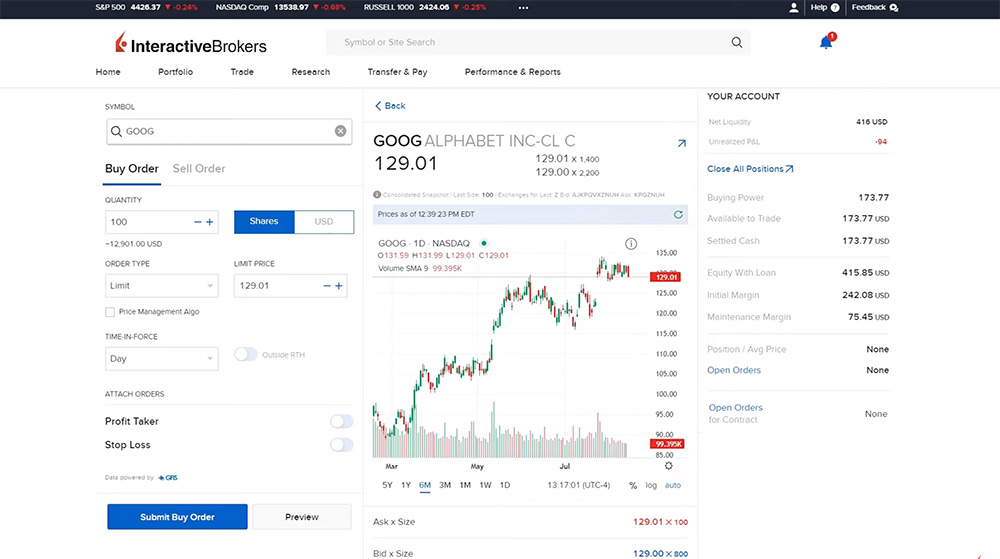Screen dimensions: 1000x559
Task: Clear the GOOG symbol field
Action: pyautogui.click(x=341, y=131)
